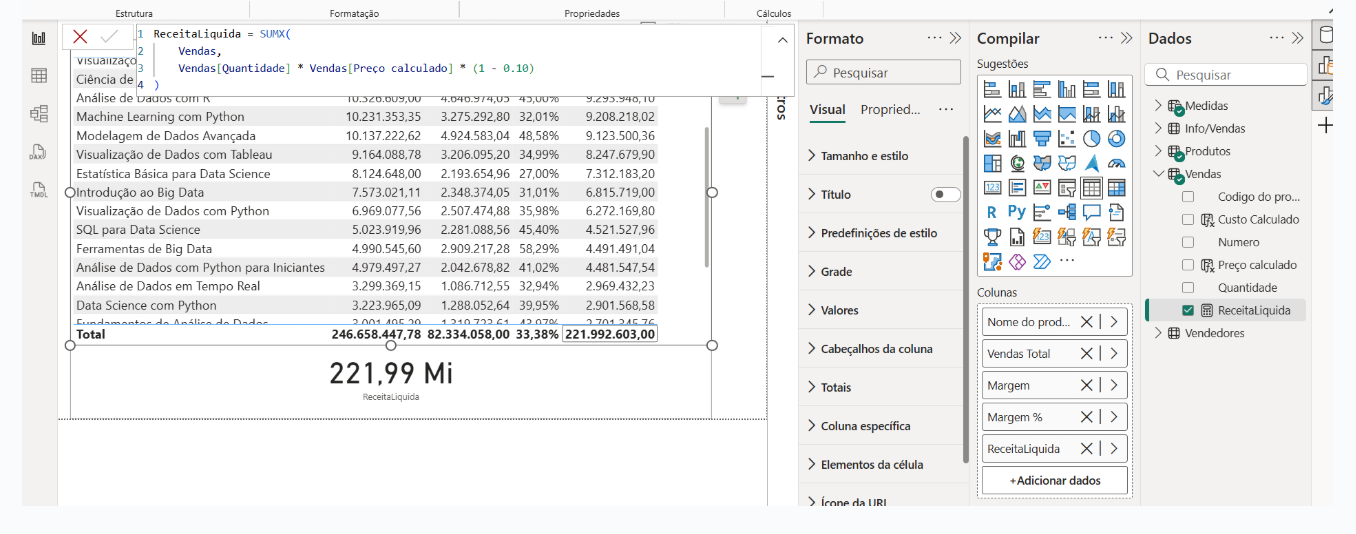
Task: Remove Nome do prod... from Colunas
Action: coord(1086,322)
